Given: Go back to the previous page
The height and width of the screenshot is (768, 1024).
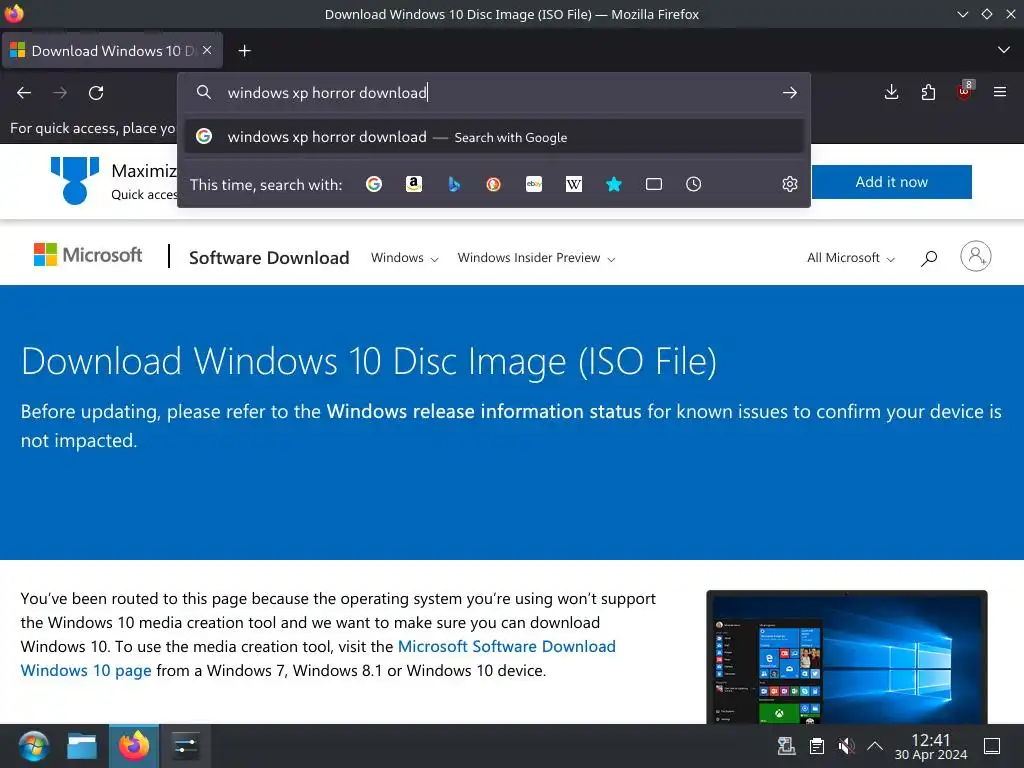Looking at the screenshot, I should pos(24,93).
